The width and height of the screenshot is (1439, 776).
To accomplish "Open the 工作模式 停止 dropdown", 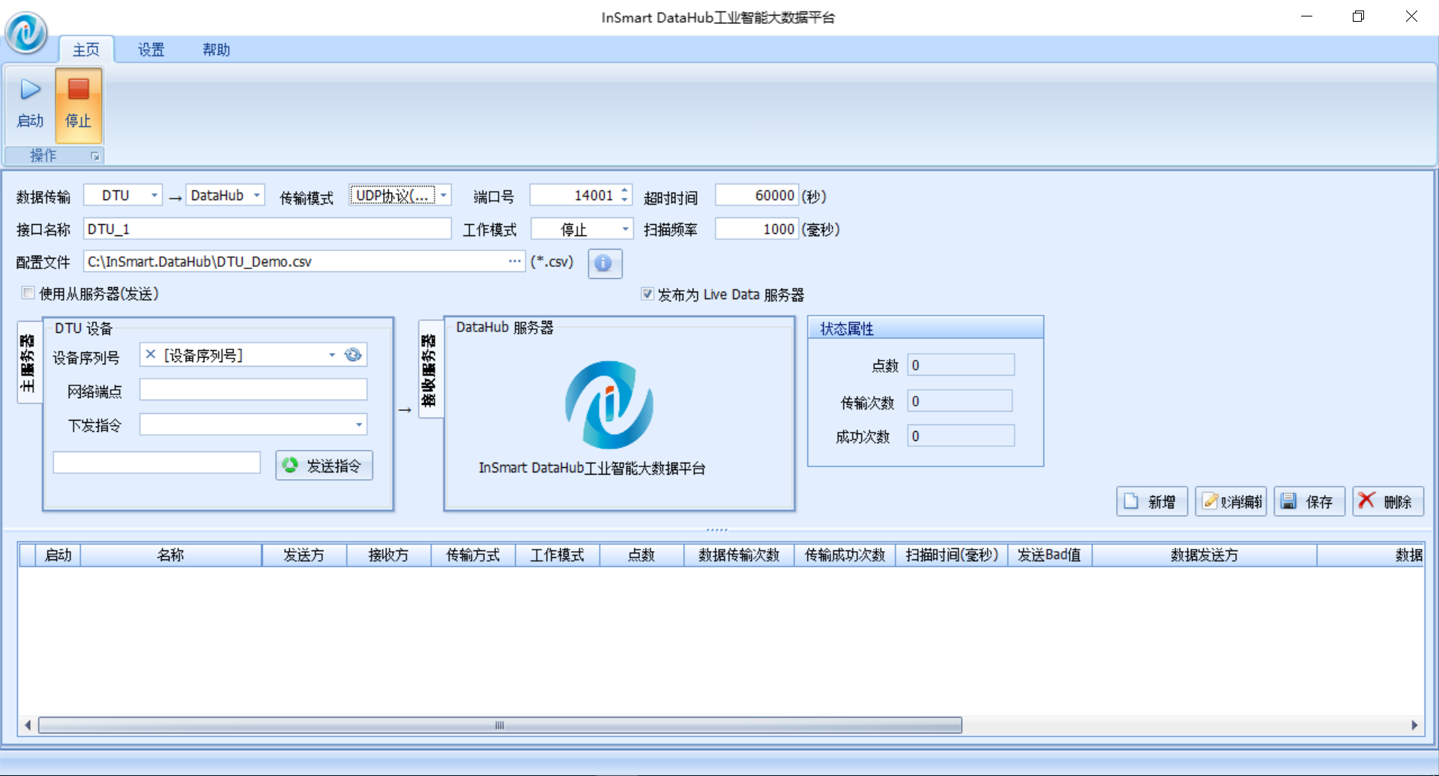I will [x=625, y=229].
